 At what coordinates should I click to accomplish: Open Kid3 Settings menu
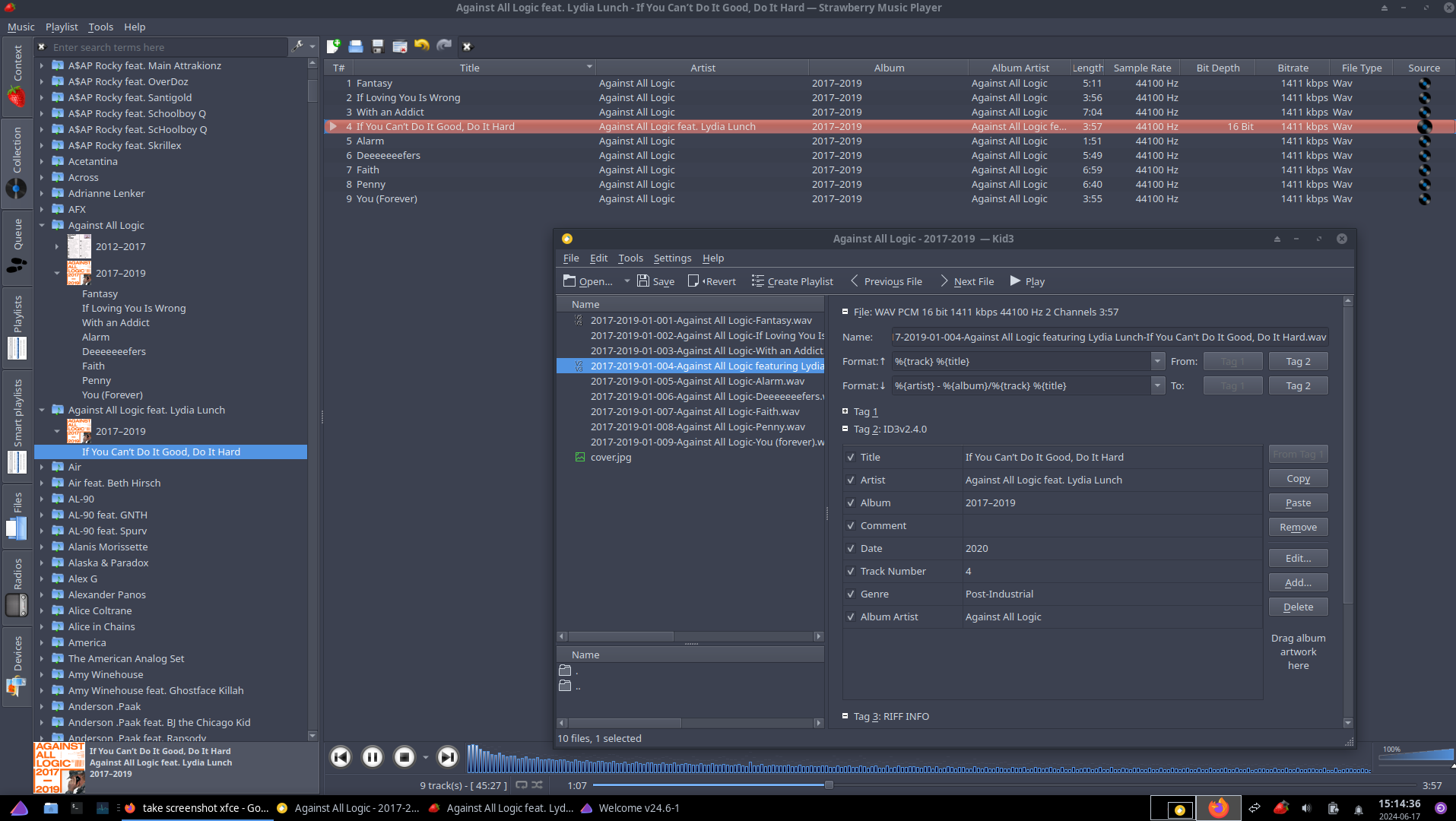pyautogui.click(x=672, y=258)
